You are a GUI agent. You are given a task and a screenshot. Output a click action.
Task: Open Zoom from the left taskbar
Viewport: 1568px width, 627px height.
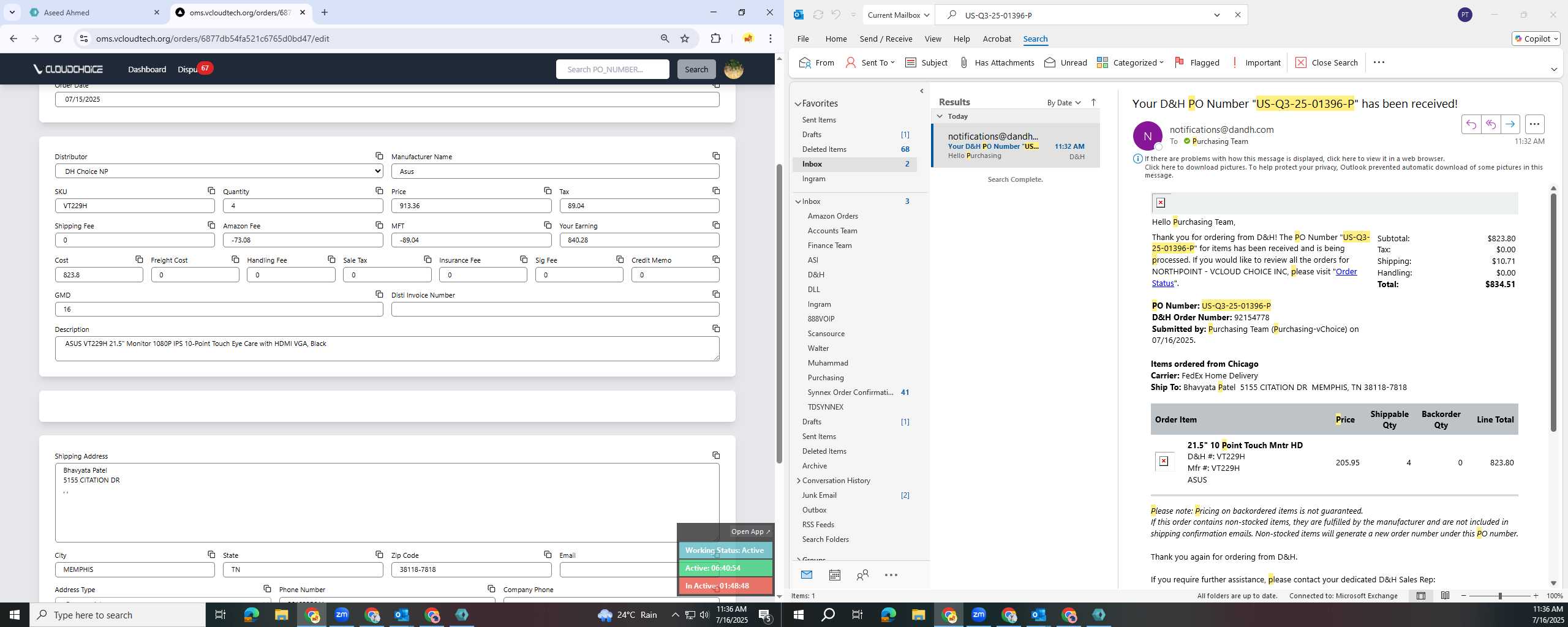tap(342, 615)
